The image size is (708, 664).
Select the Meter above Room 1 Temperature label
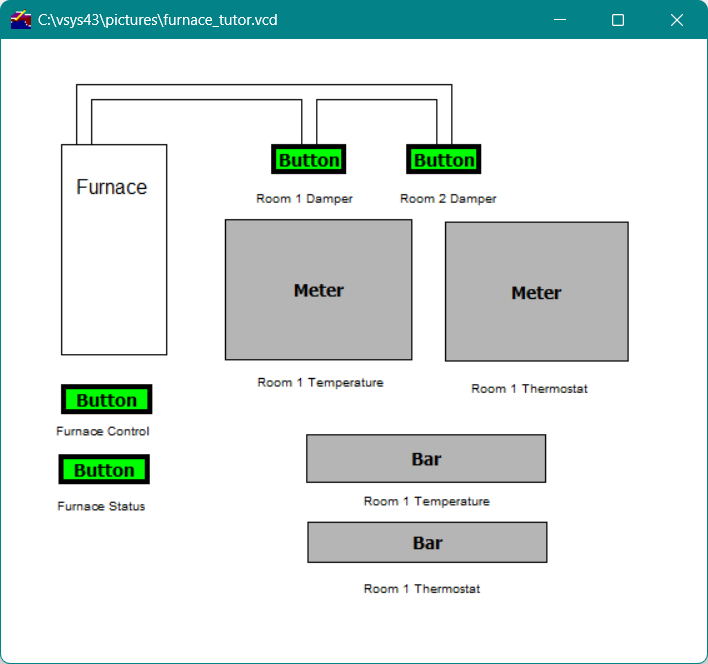click(318, 290)
